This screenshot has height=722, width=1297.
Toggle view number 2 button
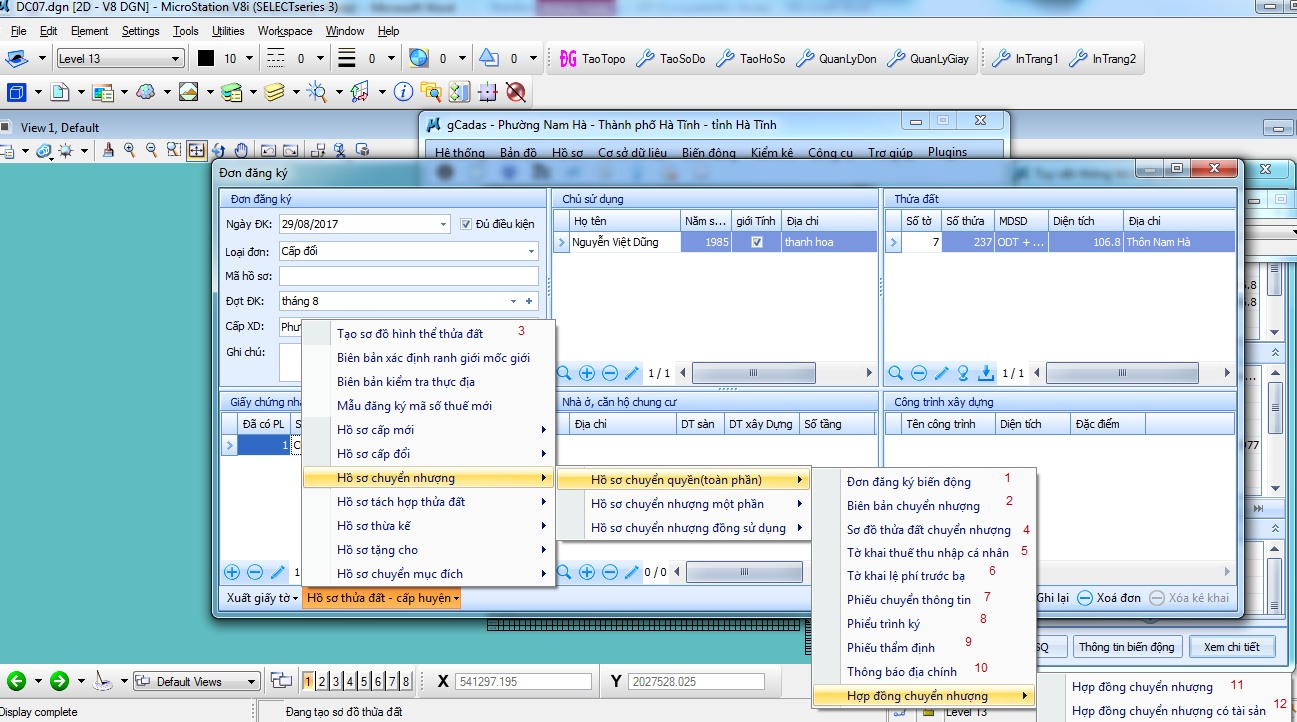322,682
